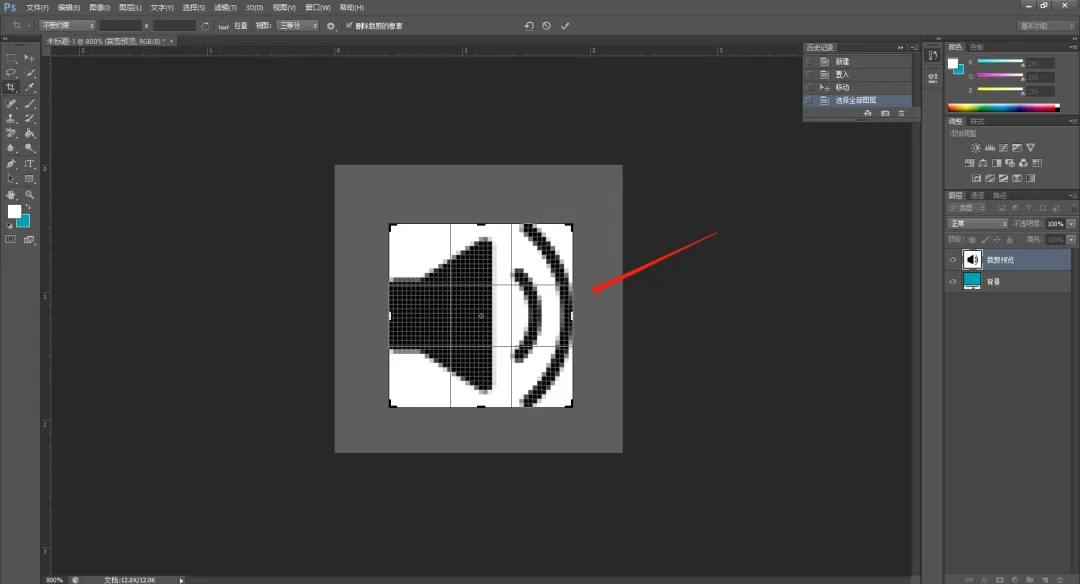Open the layer blend mode dropdown 正常
The image size is (1080, 584).
coord(977,224)
